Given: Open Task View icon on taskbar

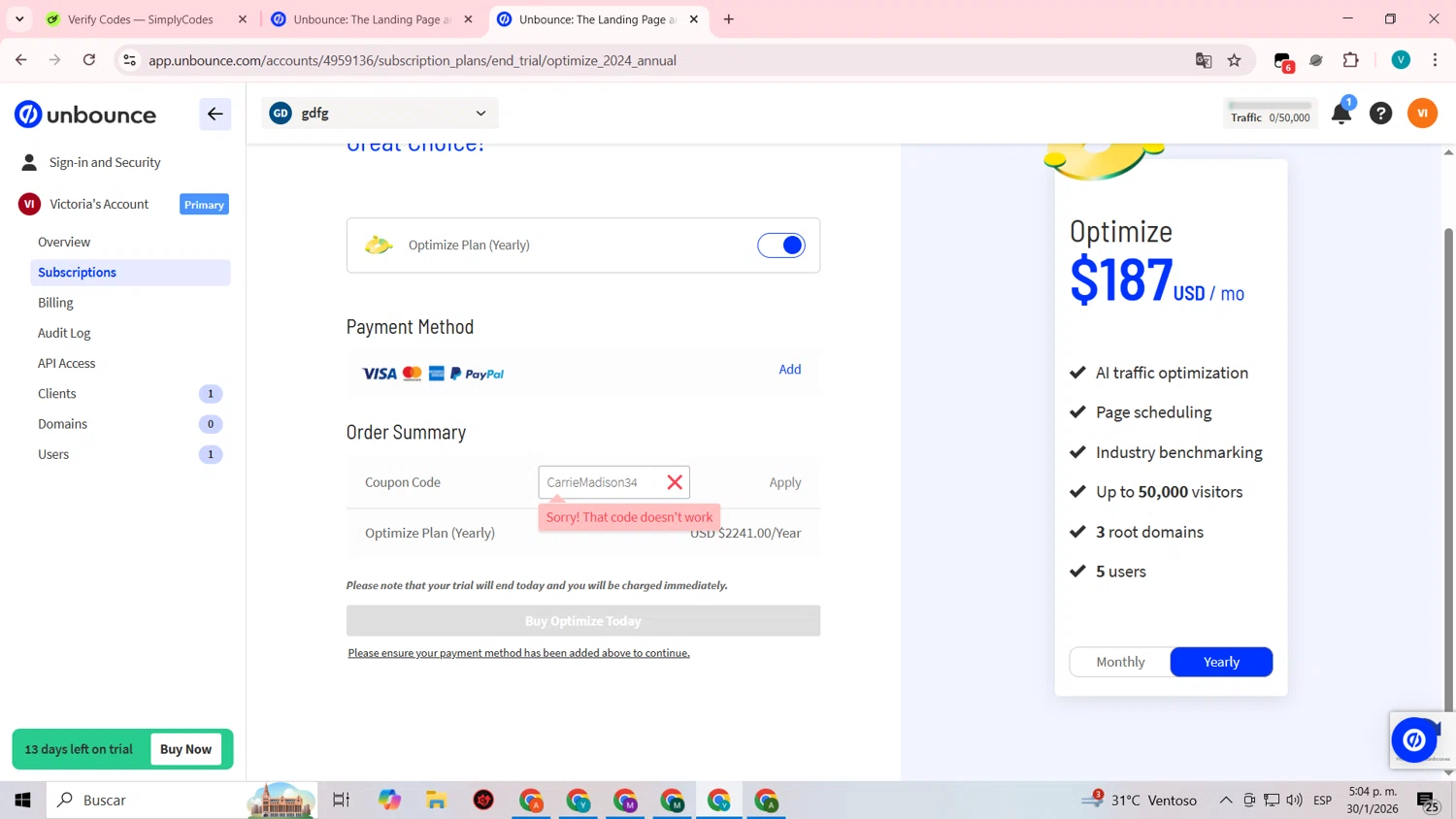Looking at the screenshot, I should [341, 801].
